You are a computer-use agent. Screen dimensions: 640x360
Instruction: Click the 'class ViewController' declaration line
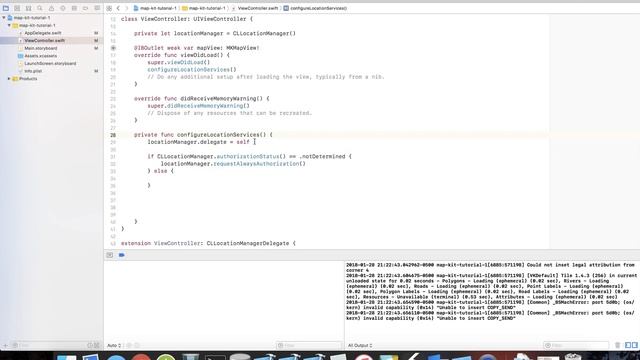pos(187,19)
